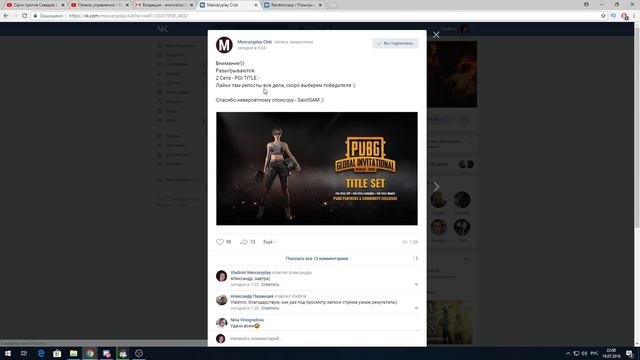Reload the page with refresh icon
Viewport: 640px width, 360px height.
[24, 16]
